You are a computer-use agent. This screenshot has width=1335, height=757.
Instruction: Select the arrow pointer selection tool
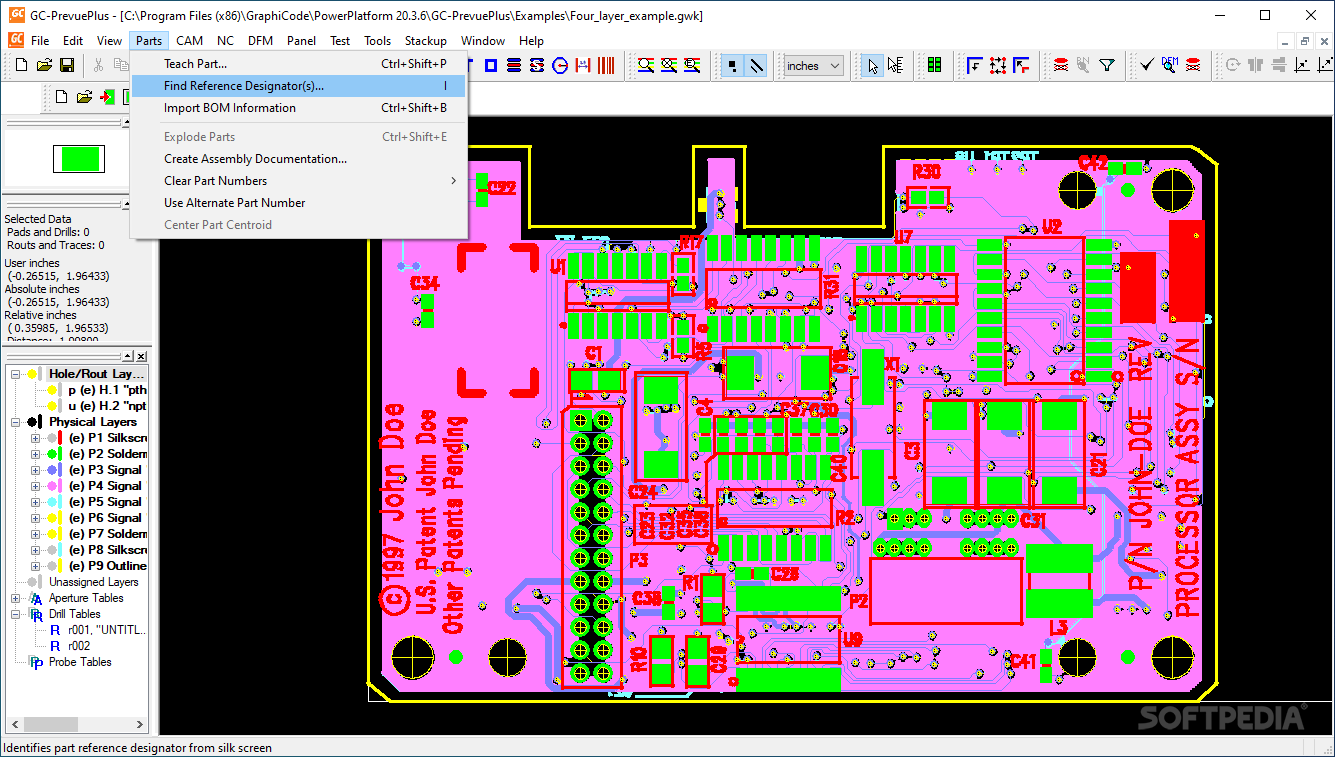(x=873, y=66)
